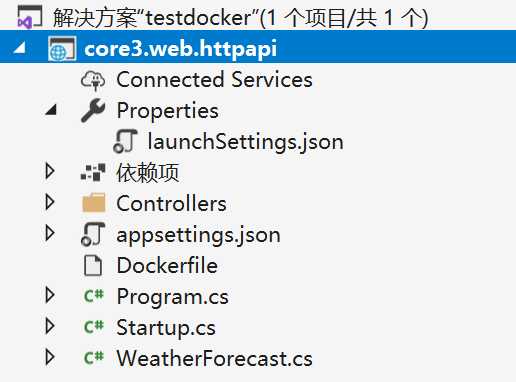Screen dimensions: 516x382
Task: Click the Properties wrench icon
Action: pyautogui.click(x=93, y=111)
